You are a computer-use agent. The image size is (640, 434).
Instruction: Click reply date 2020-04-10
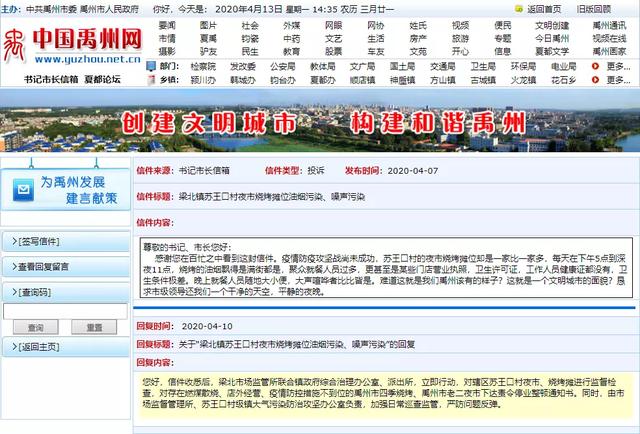coord(207,326)
